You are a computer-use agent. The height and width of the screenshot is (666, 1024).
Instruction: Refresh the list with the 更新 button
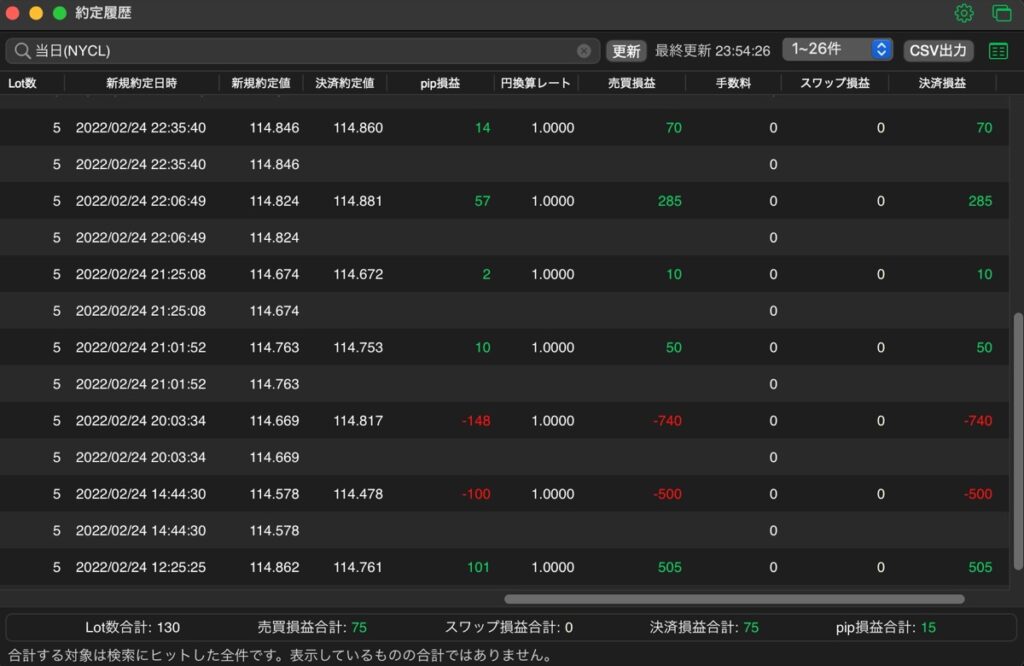(x=626, y=51)
